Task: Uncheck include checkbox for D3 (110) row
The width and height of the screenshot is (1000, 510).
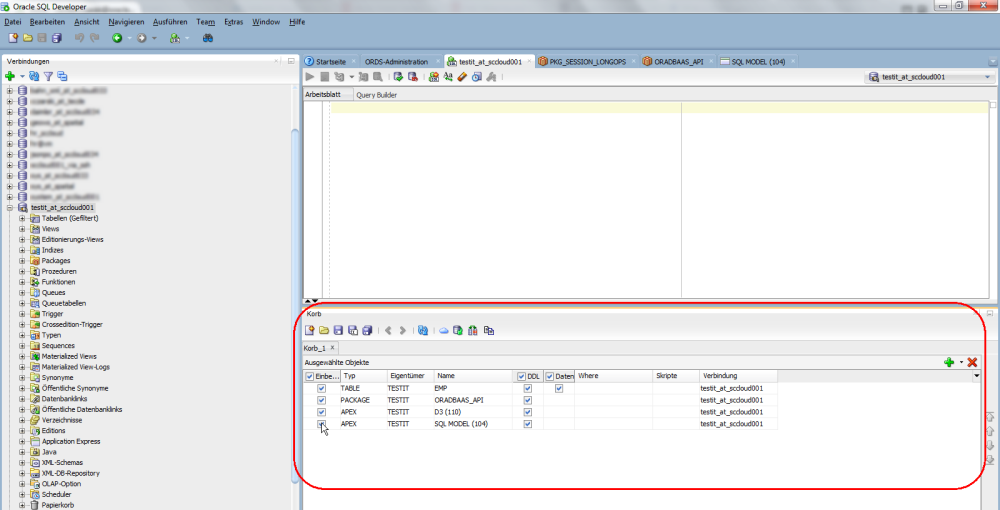Action: pos(321,412)
